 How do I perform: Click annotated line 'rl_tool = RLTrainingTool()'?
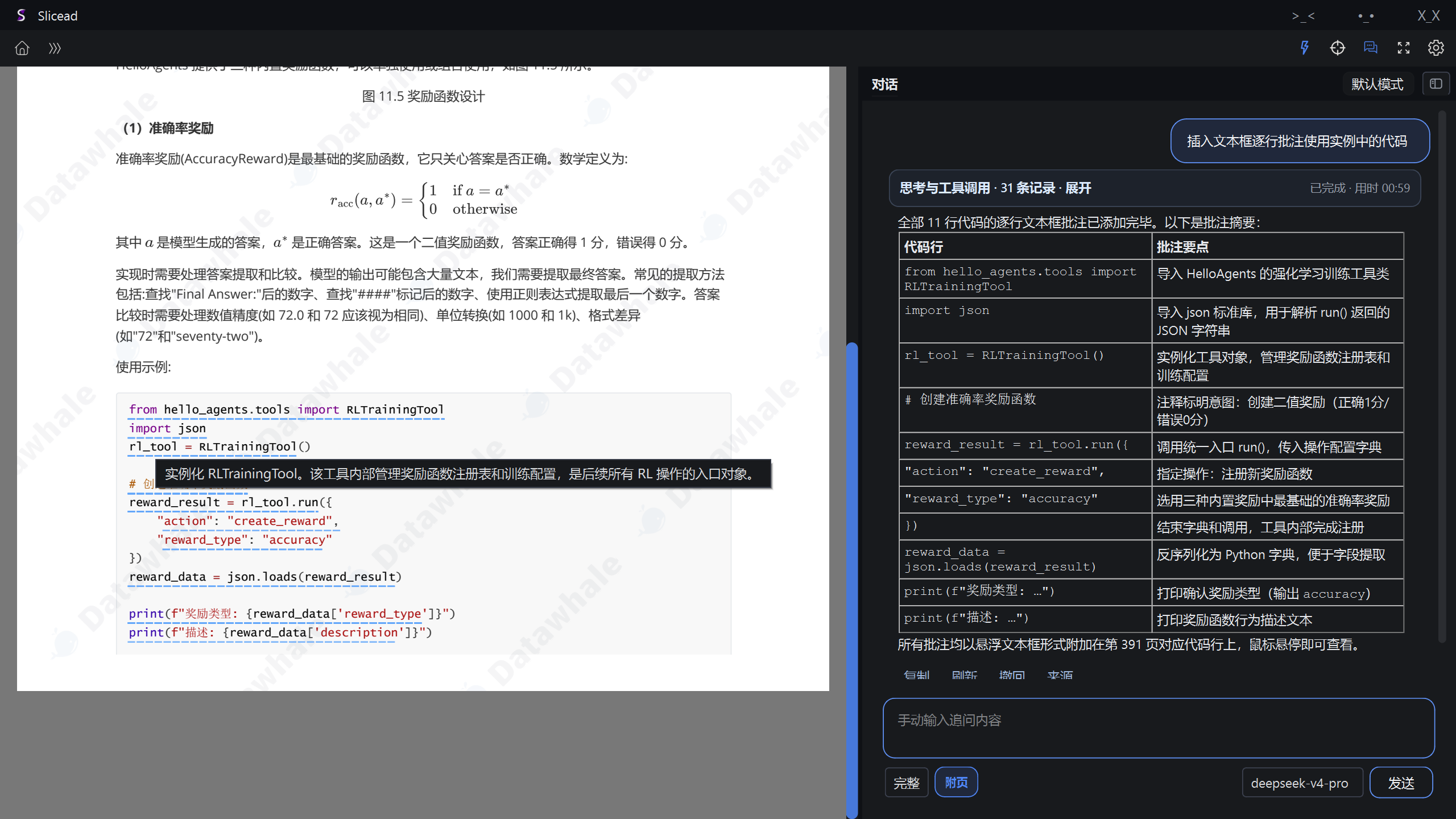[x=220, y=446]
